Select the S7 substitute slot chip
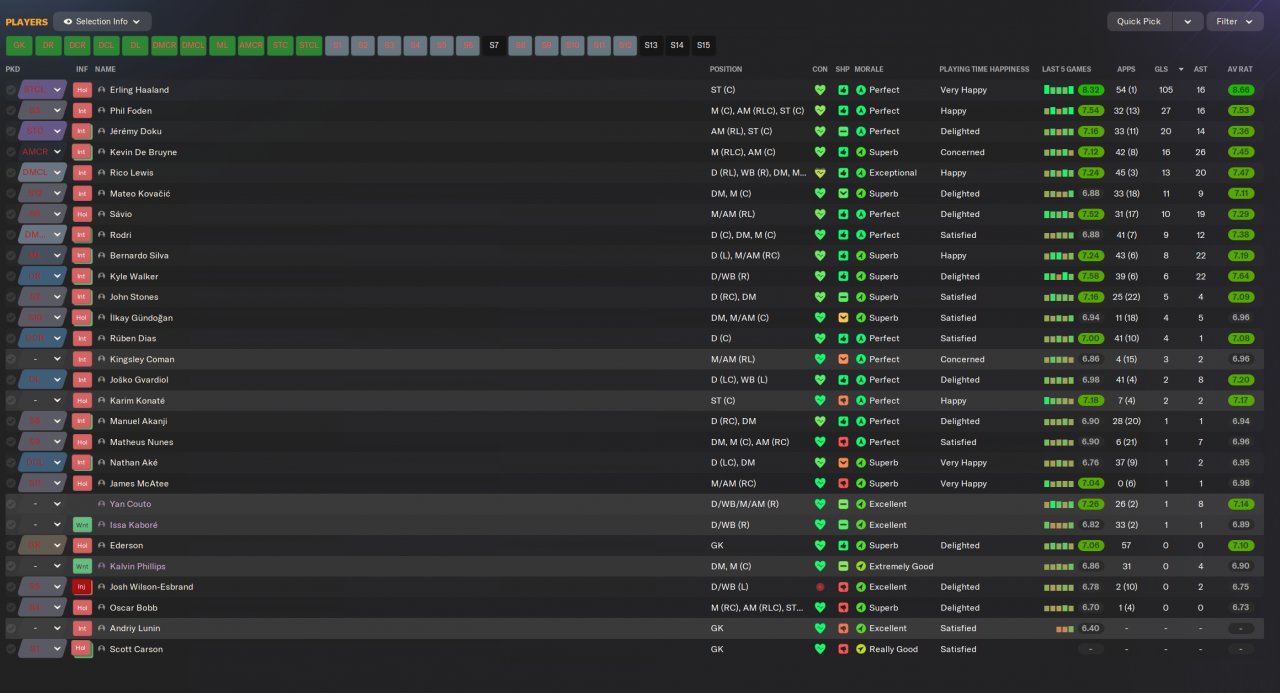This screenshot has height=693, width=1280. (x=493, y=45)
